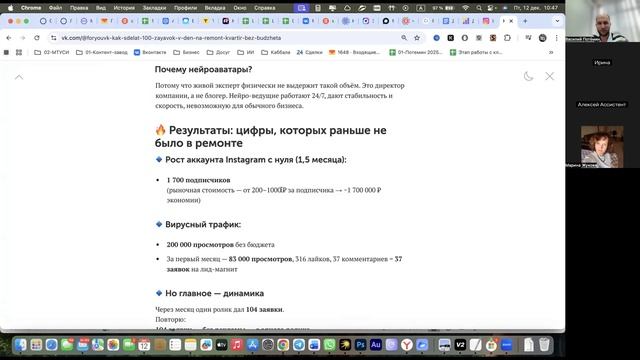Open Calendar showing 12 in the dock
The width and height of the screenshot is (640, 360).
pos(144,345)
